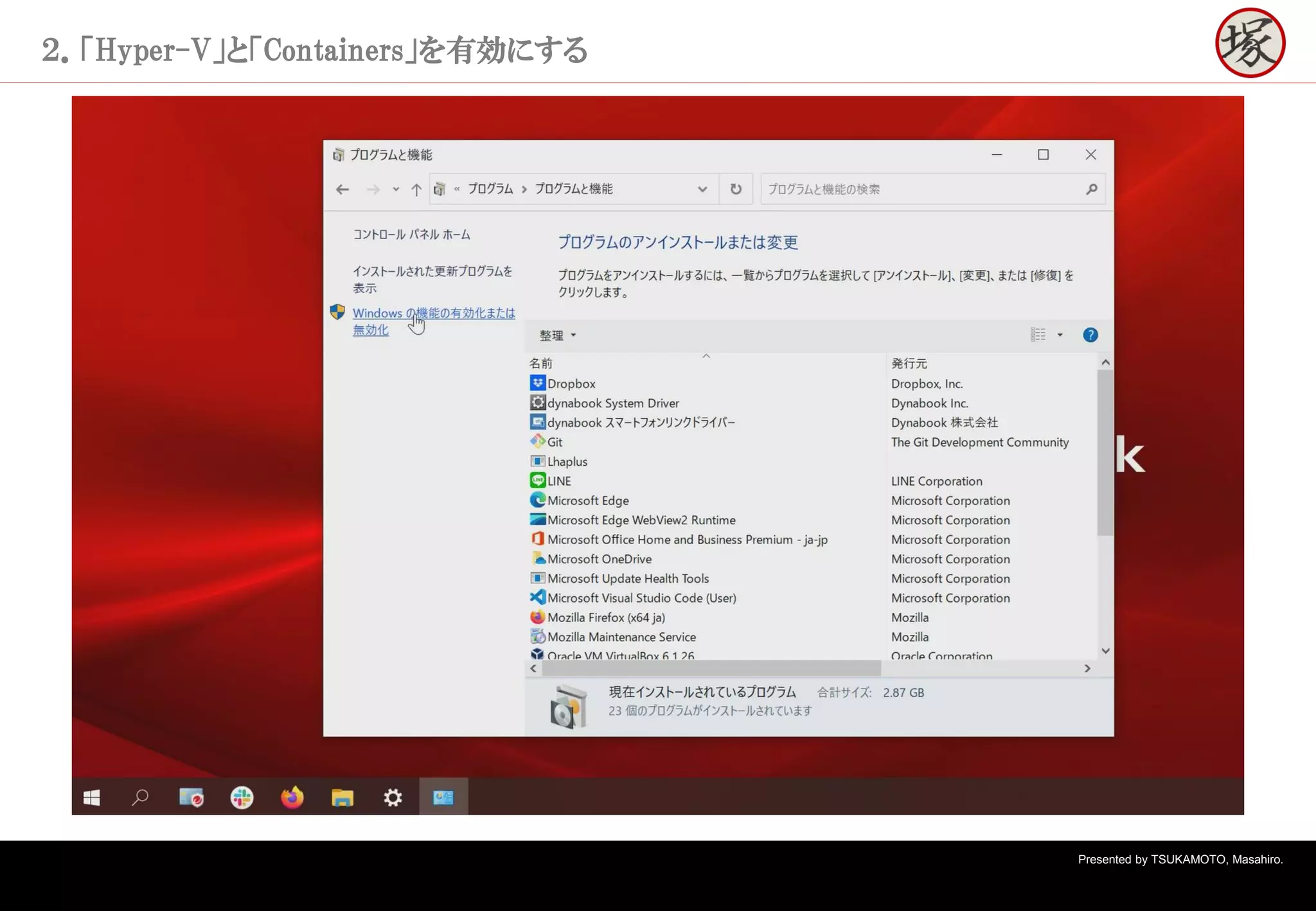Refresh the programs list

coord(736,189)
